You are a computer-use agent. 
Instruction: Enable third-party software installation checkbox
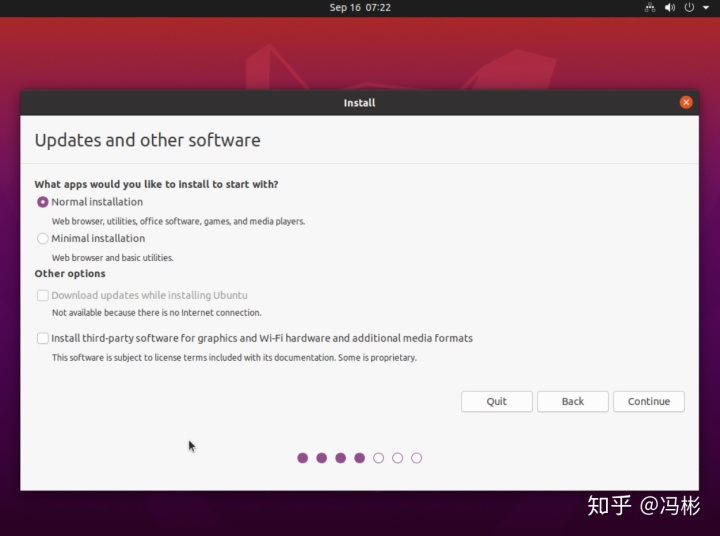[43, 339]
